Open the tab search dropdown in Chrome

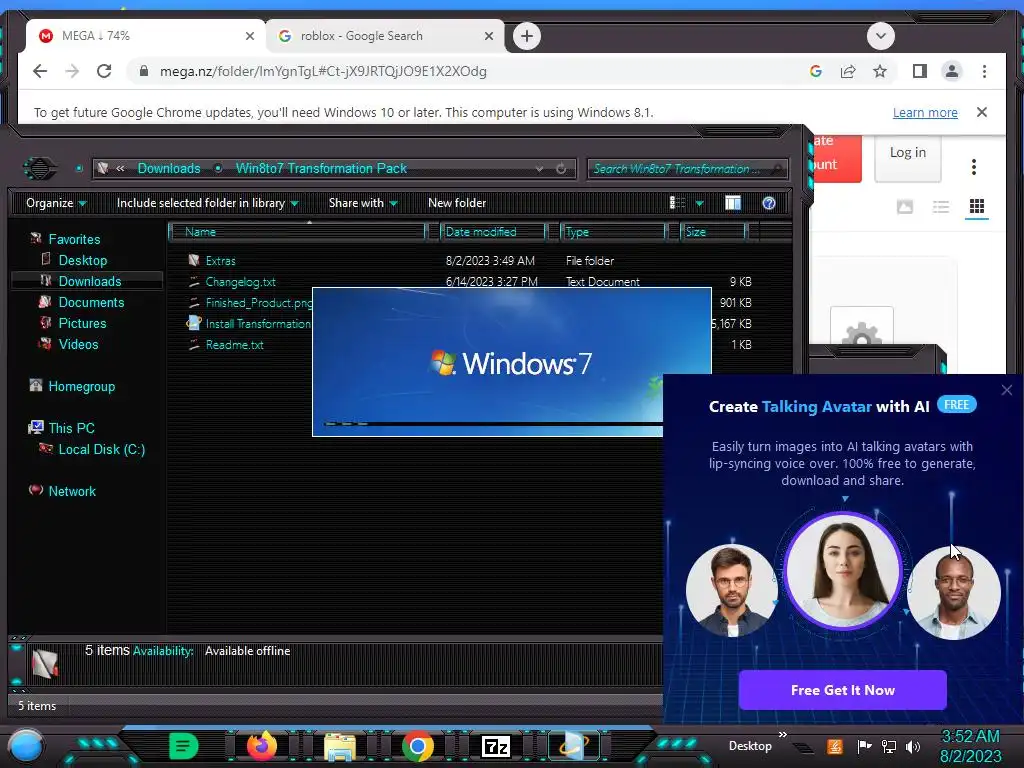pyautogui.click(x=880, y=36)
